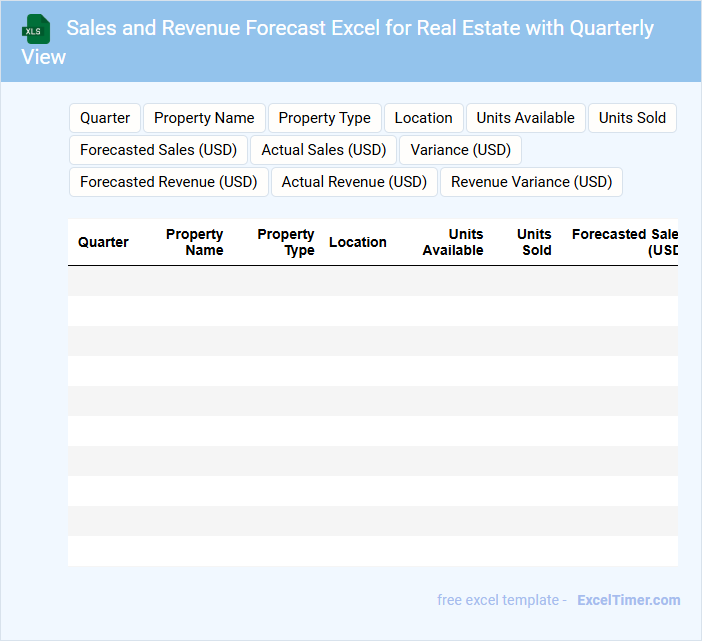
Task: Click the Property Name tag
Action: pyautogui.click(x=204, y=118)
